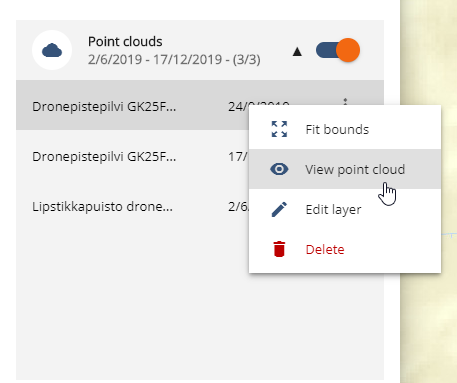Click the Point clouds cloud icon
The height and width of the screenshot is (383, 457).
coord(52,50)
